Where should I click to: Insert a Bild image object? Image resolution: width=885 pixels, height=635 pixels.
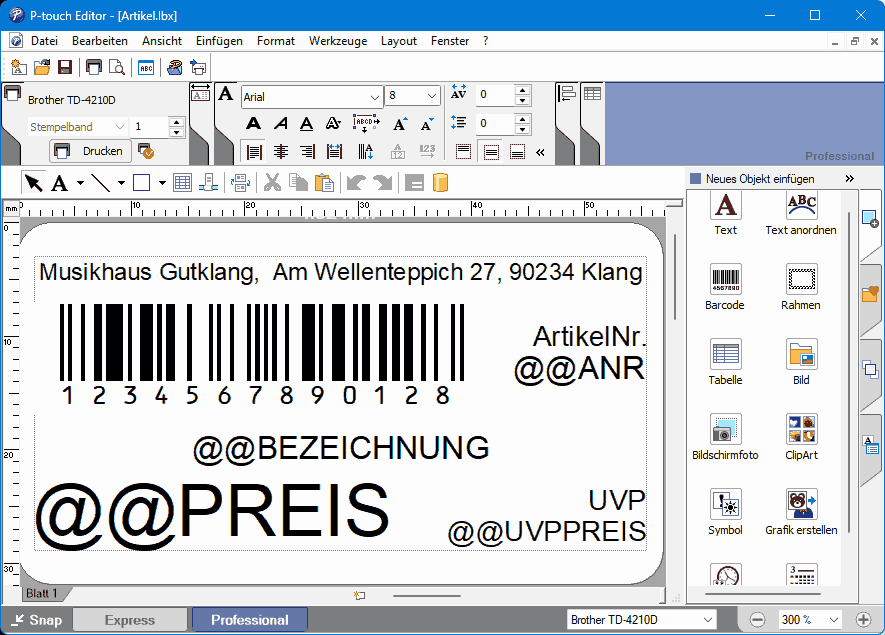[x=801, y=362]
